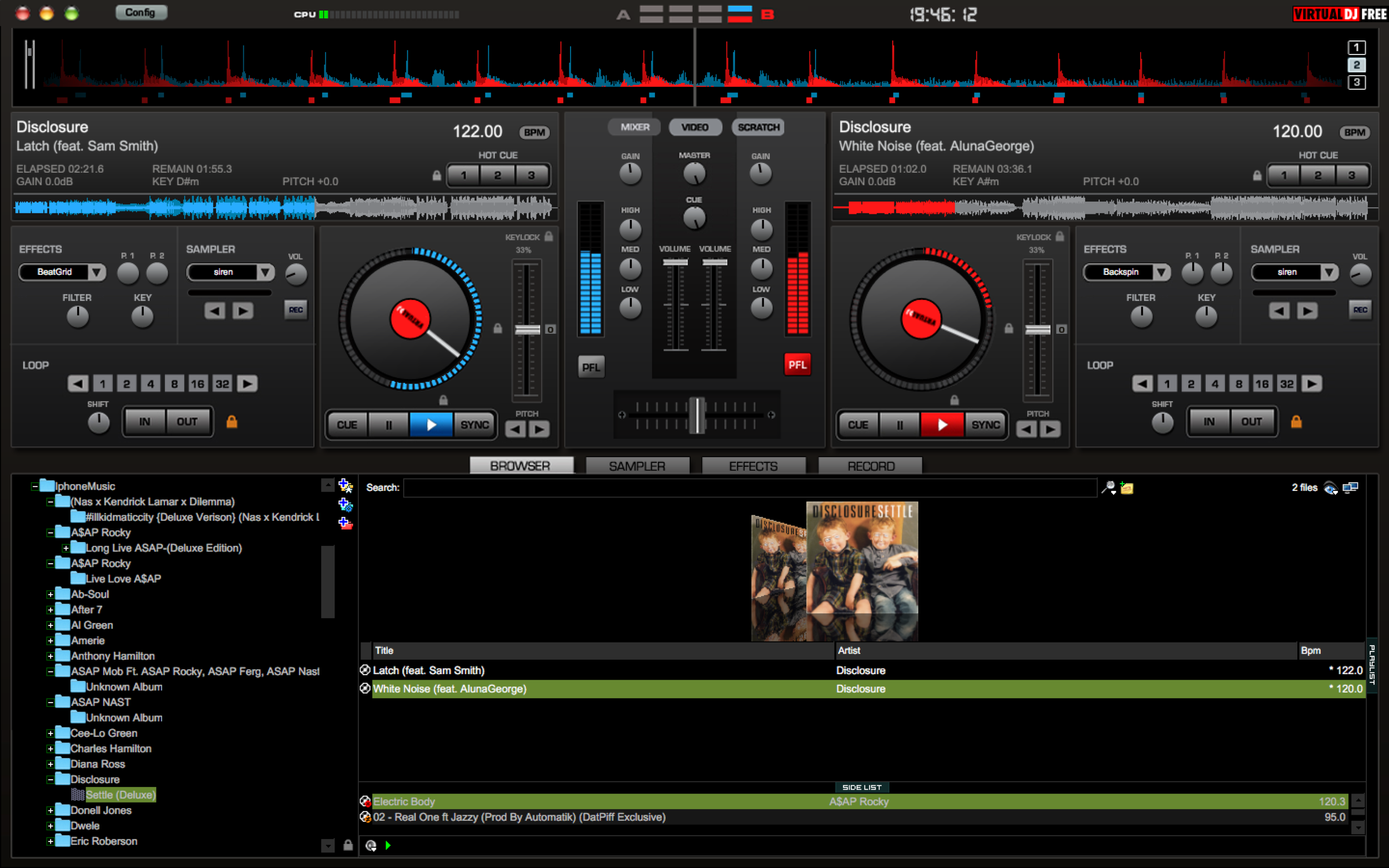Click right sampler REC button

click(x=1360, y=310)
